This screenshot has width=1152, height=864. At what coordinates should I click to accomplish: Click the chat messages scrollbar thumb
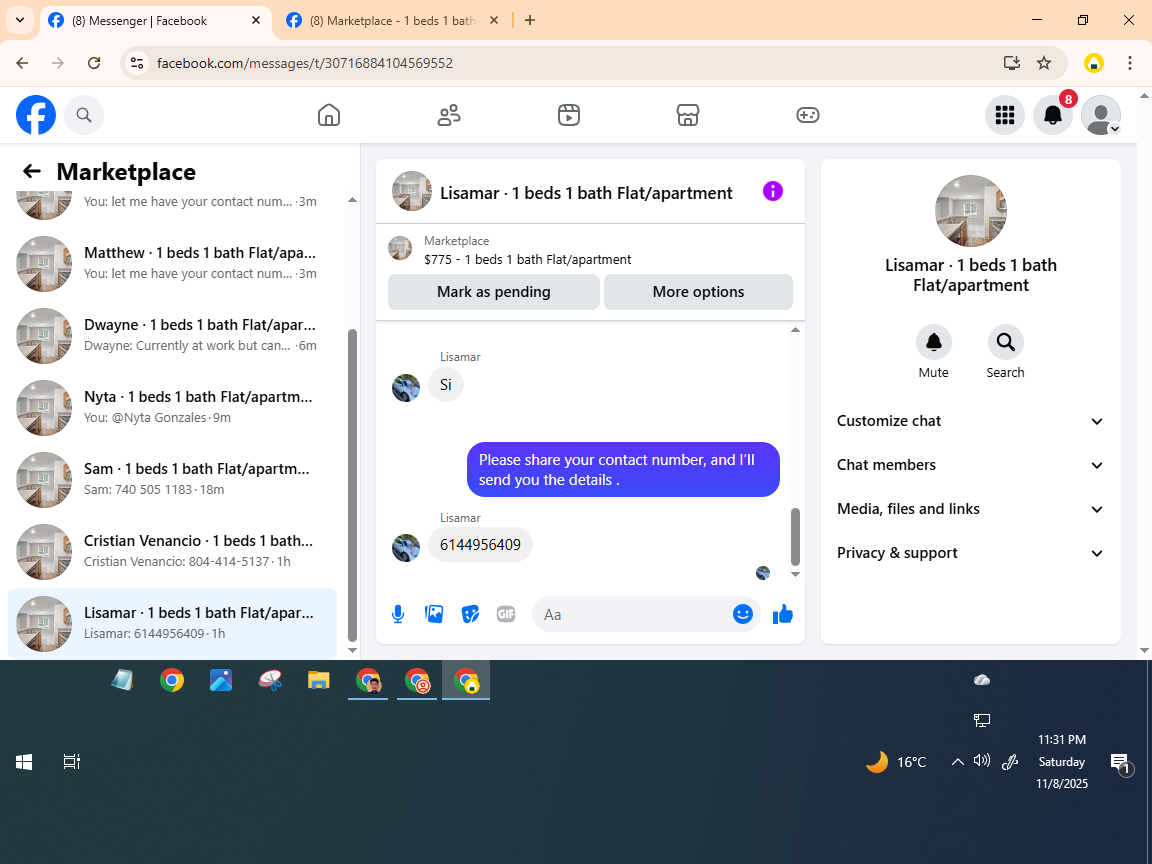795,535
